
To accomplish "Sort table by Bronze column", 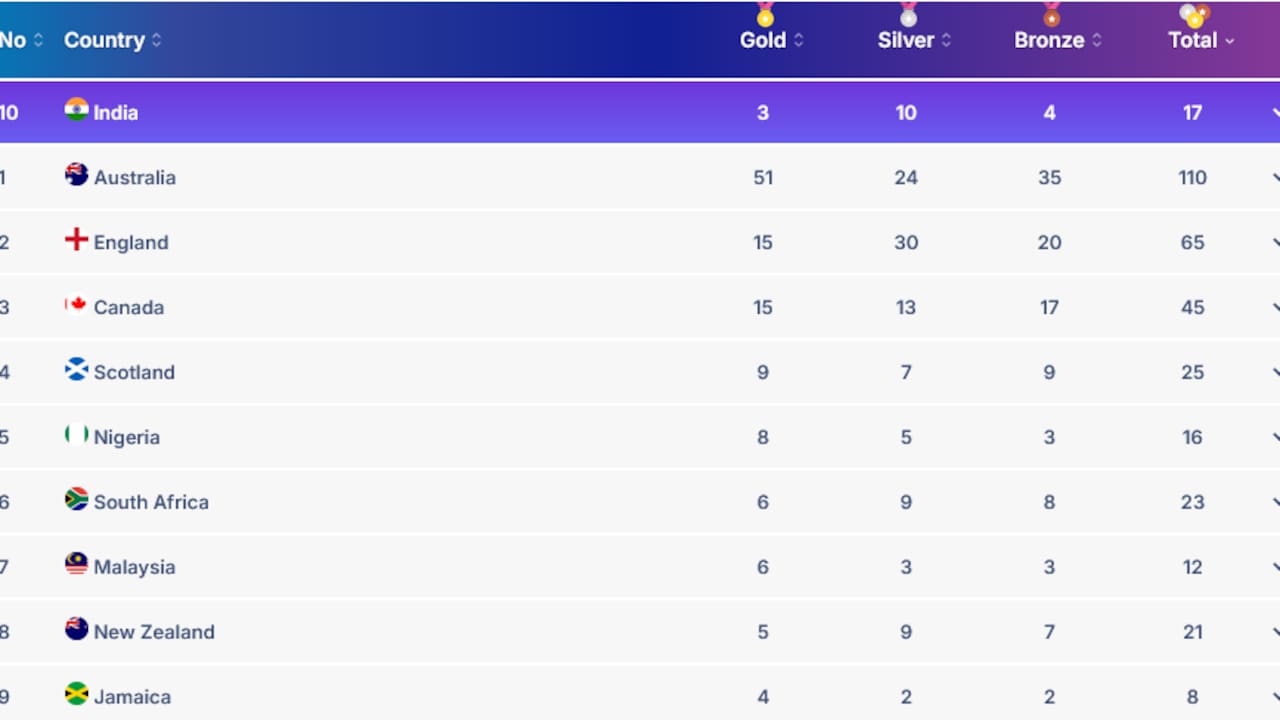I will 1058,40.
